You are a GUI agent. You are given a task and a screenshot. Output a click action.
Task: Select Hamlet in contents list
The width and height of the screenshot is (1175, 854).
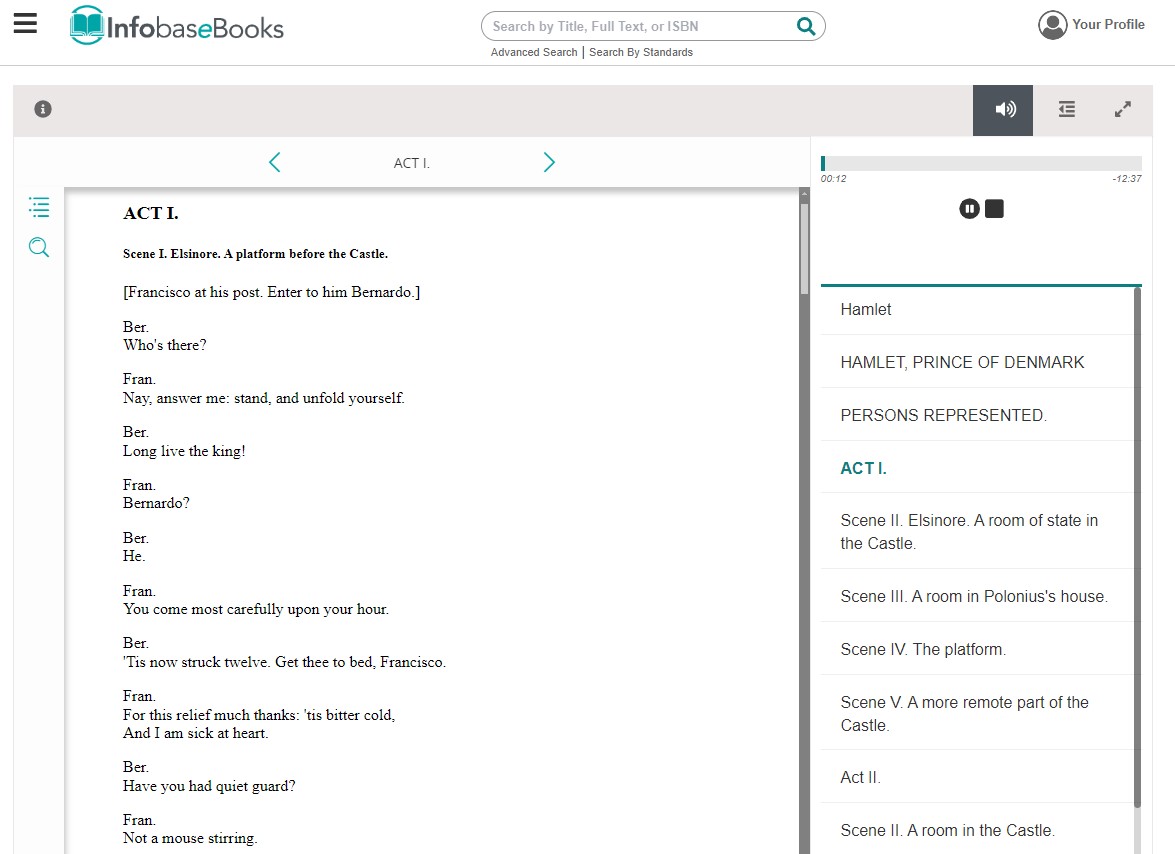[977, 309]
